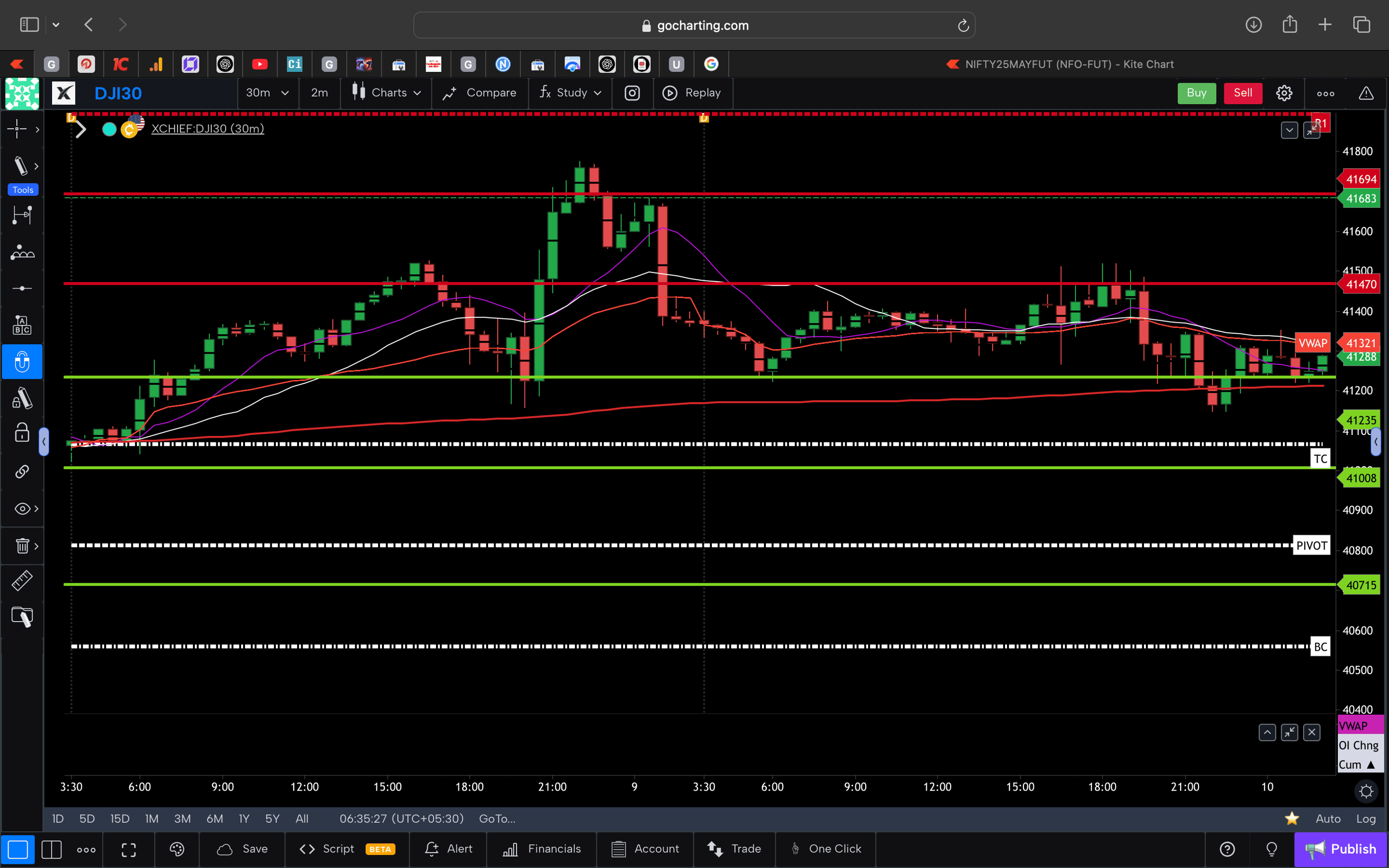Toggle Log scale on the price axis

click(1367, 818)
